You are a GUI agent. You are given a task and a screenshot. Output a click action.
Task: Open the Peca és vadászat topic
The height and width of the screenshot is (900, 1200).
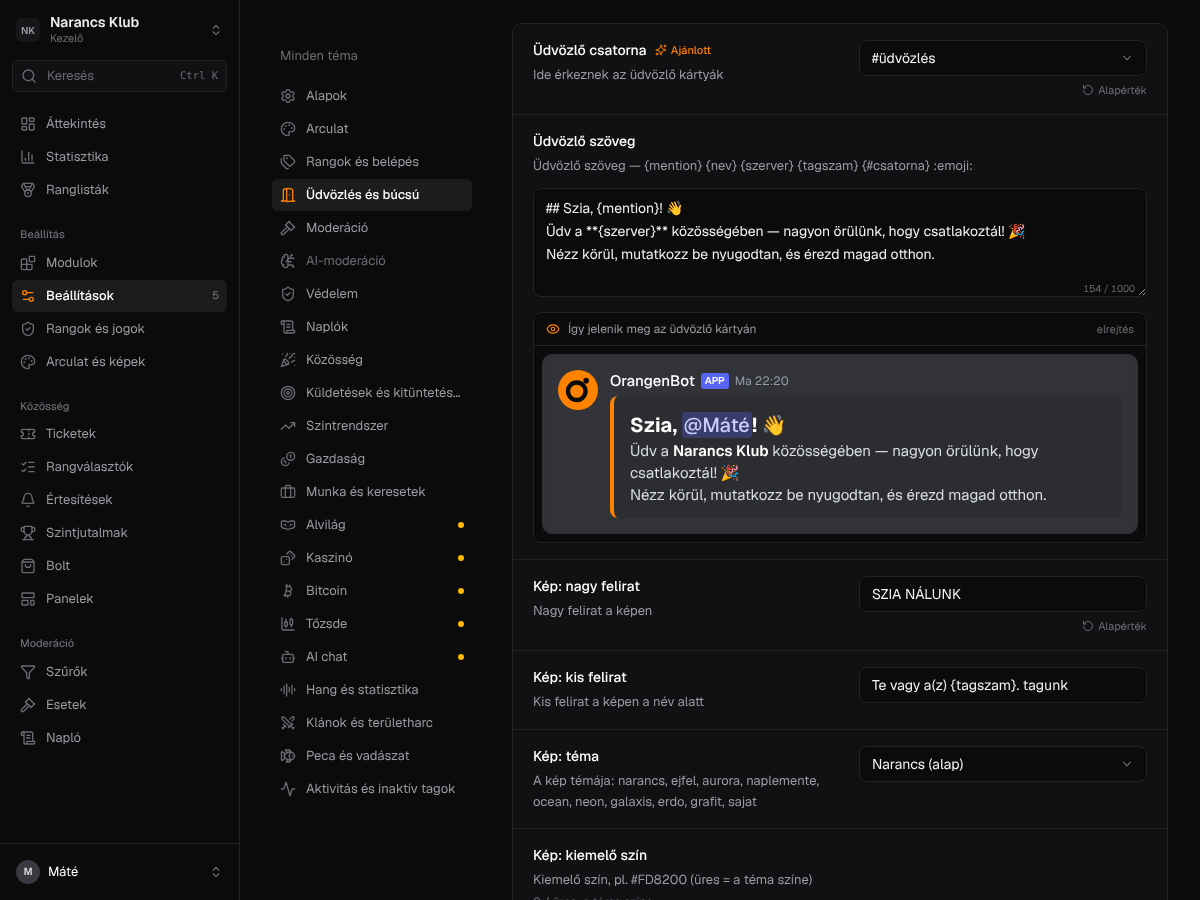click(372, 756)
